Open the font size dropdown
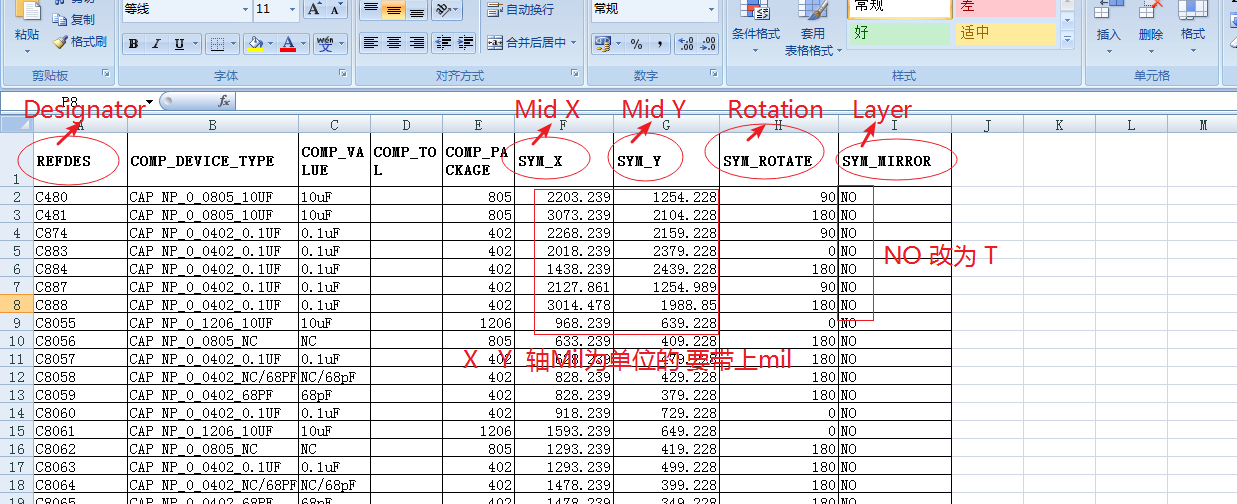 pyautogui.click(x=293, y=9)
